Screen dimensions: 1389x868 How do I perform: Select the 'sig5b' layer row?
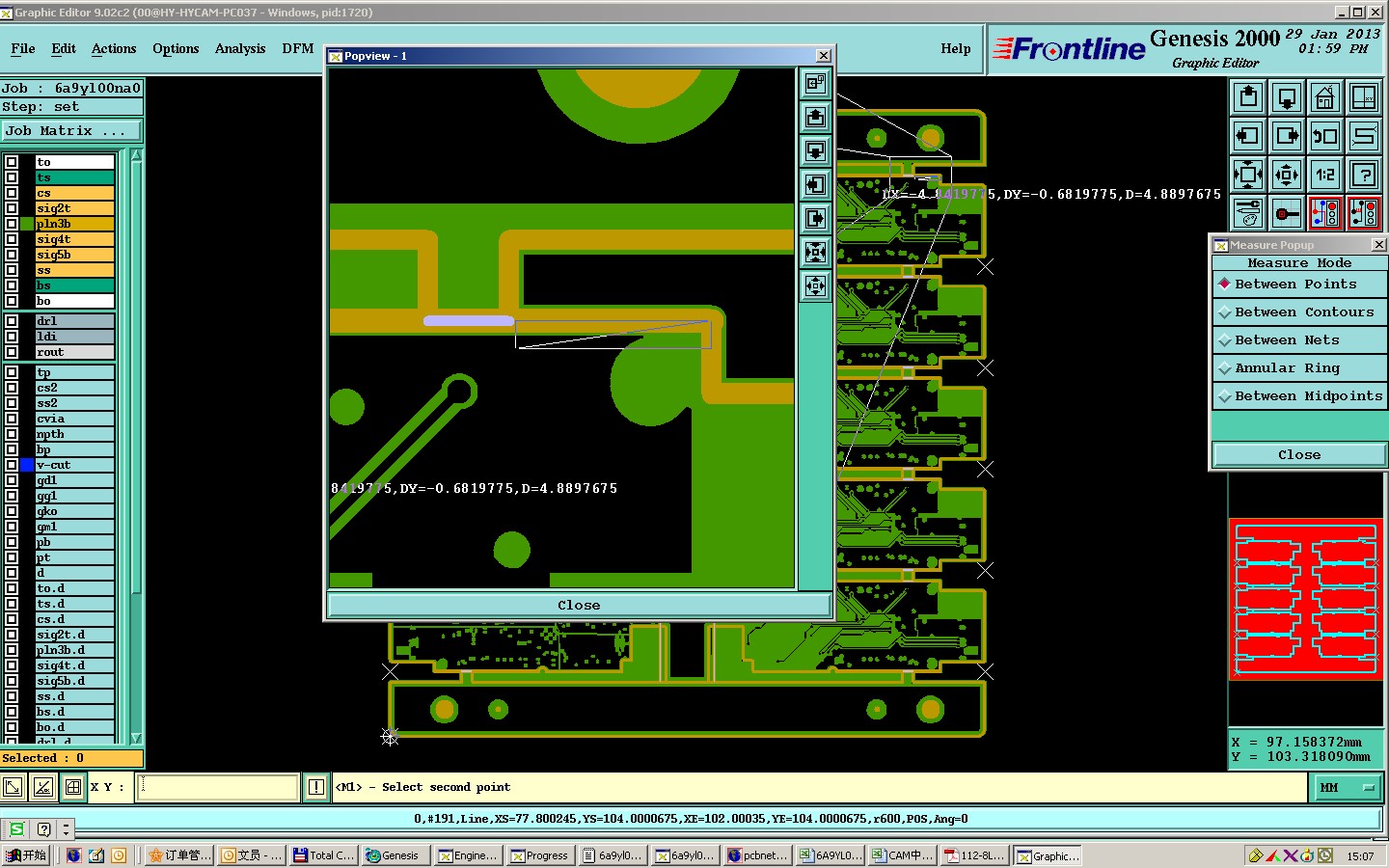point(75,255)
